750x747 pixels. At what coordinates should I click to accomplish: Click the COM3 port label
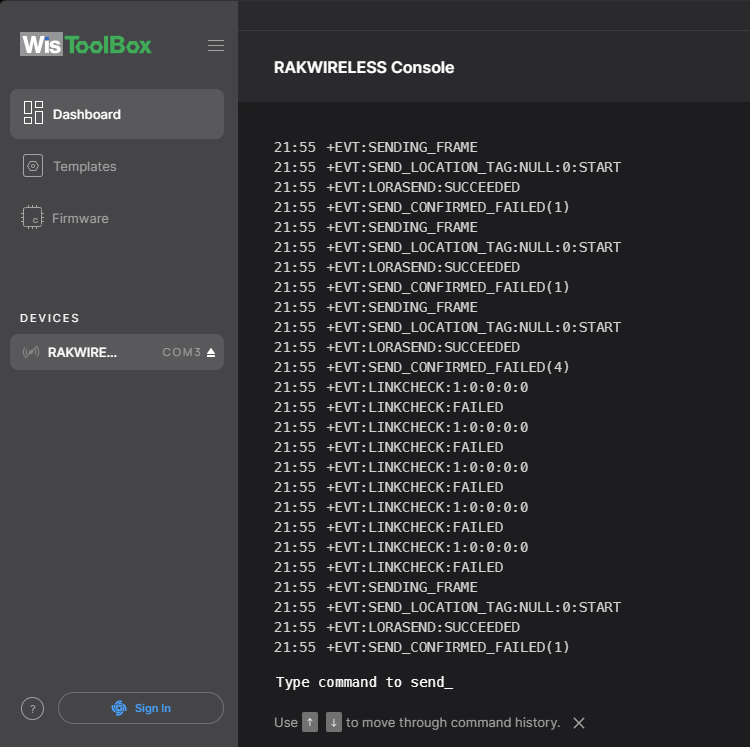[181, 352]
